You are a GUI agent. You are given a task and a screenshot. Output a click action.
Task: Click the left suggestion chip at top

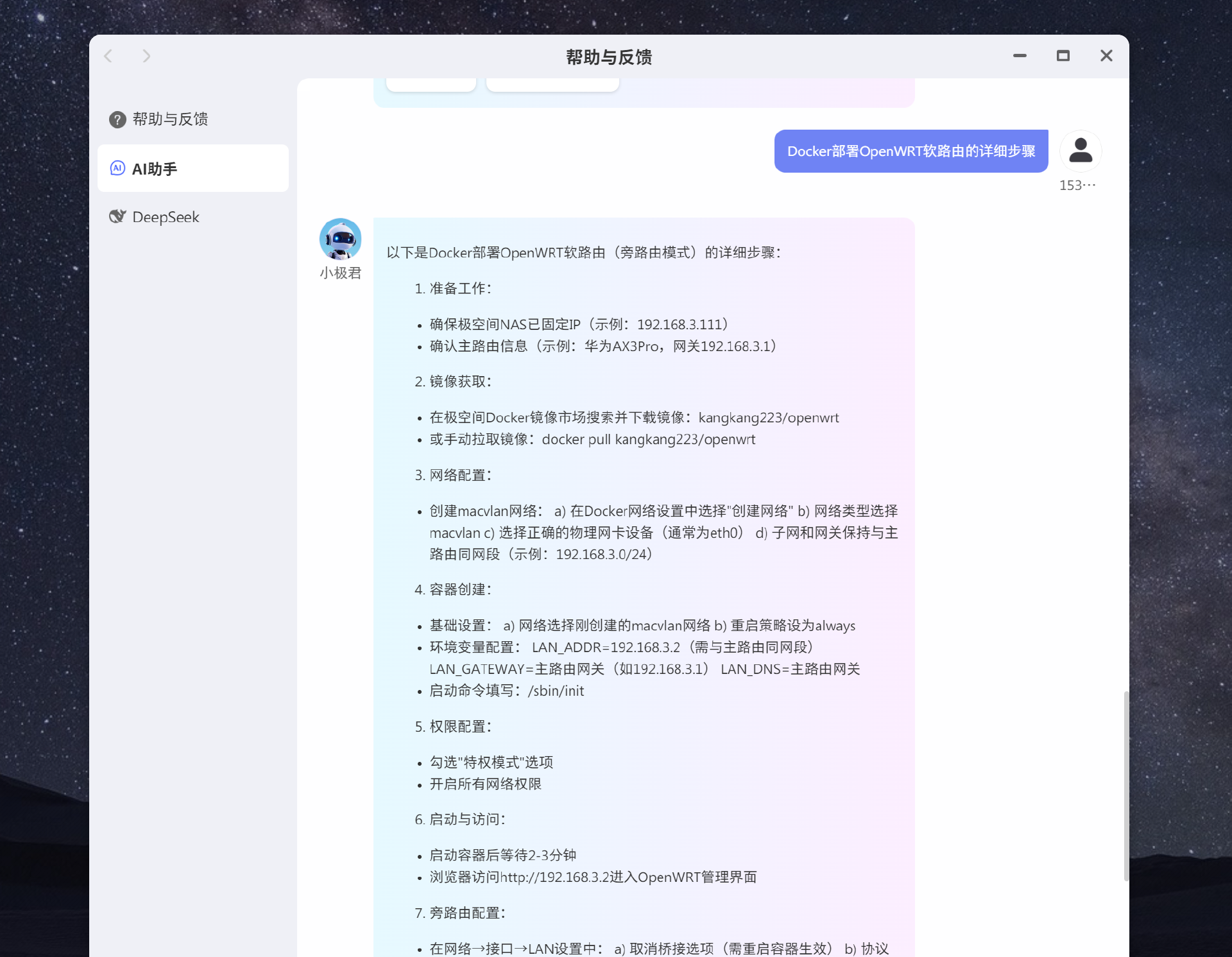pos(431,85)
